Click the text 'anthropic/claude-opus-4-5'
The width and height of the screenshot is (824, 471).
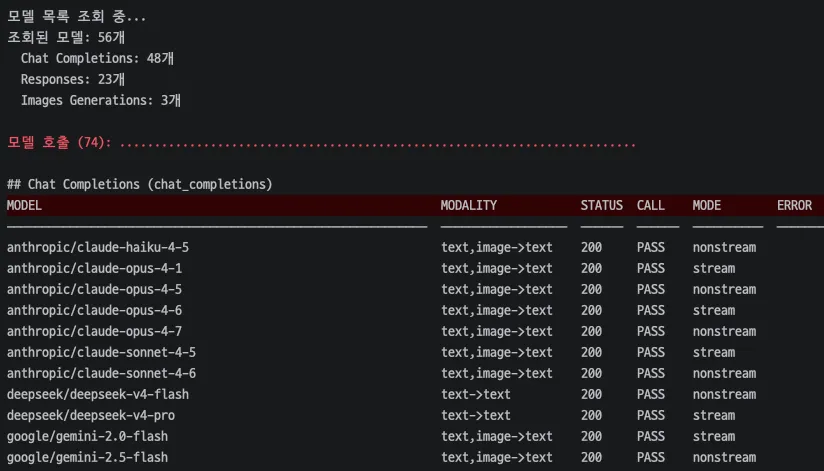pos(95,289)
